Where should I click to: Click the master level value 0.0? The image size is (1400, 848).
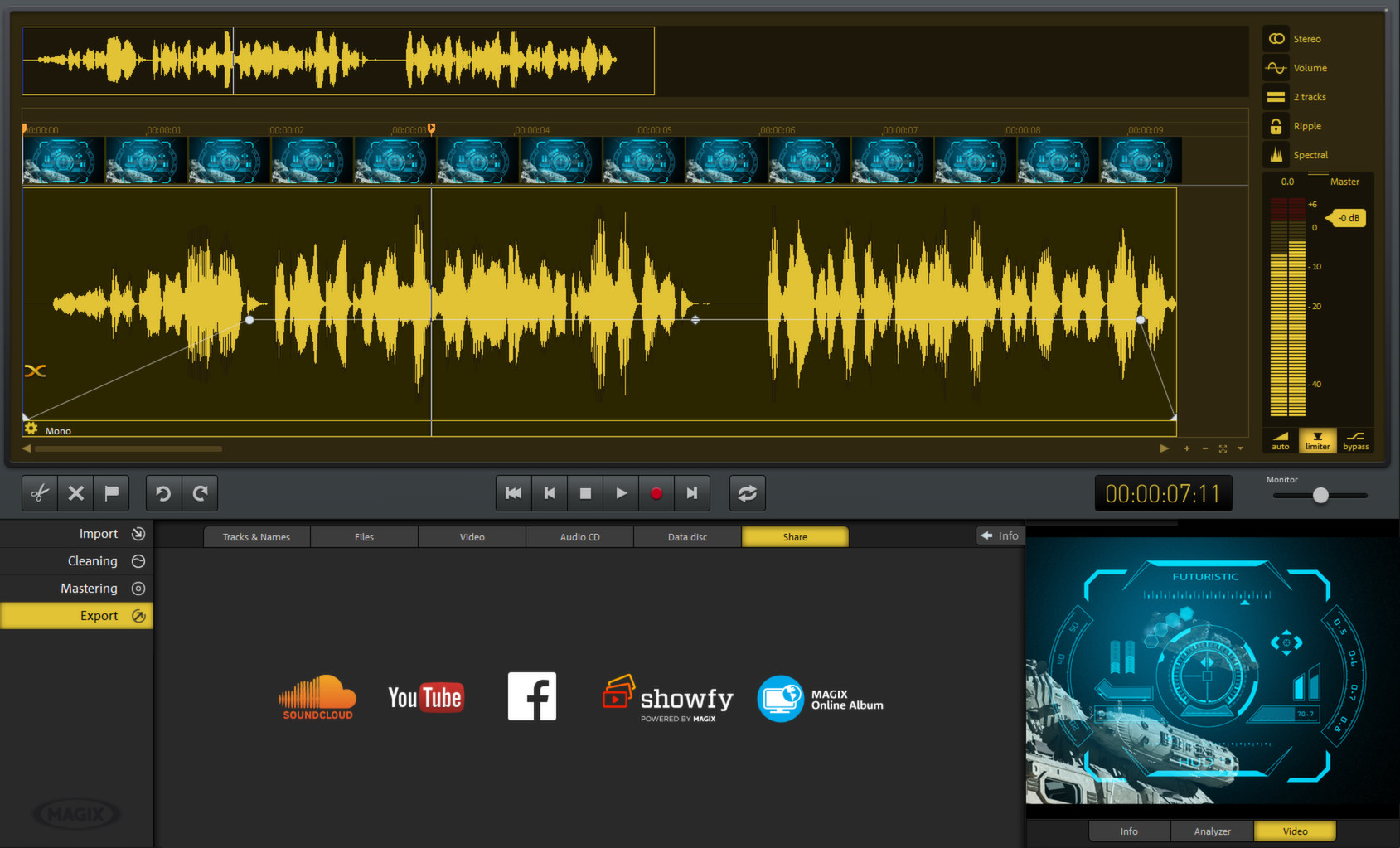coord(1287,182)
